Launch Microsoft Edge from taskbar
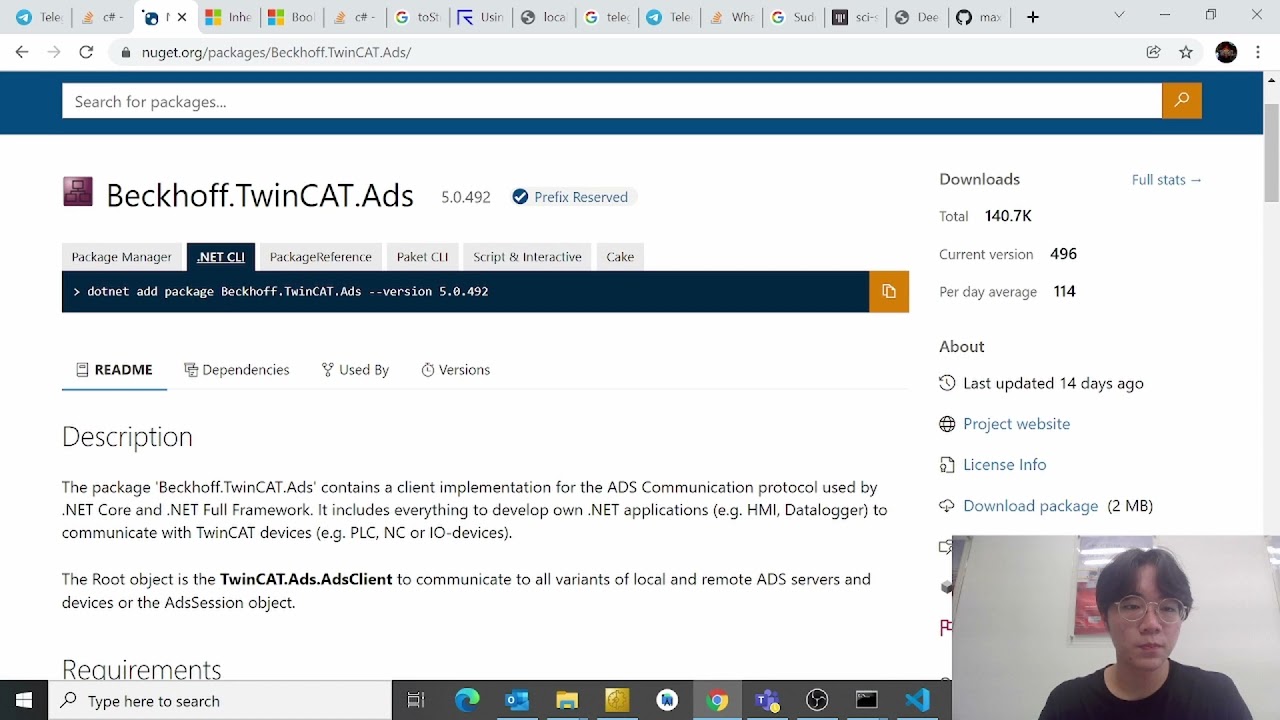The width and height of the screenshot is (1280, 720). coord(467,701)
